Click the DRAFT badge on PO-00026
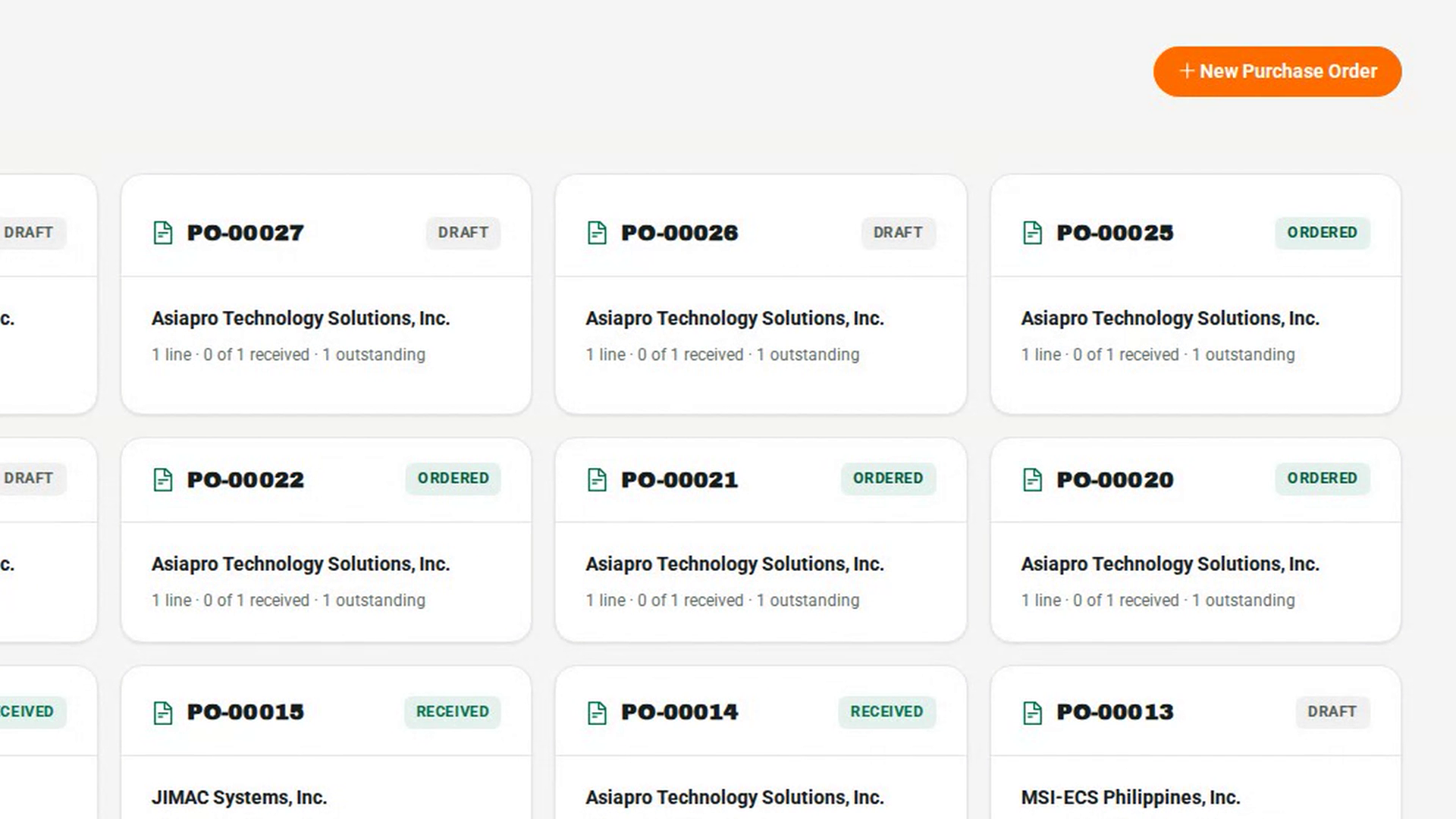Image resolution: width=1456 pixels, height=819 pixels. click(x=898, y=233)
